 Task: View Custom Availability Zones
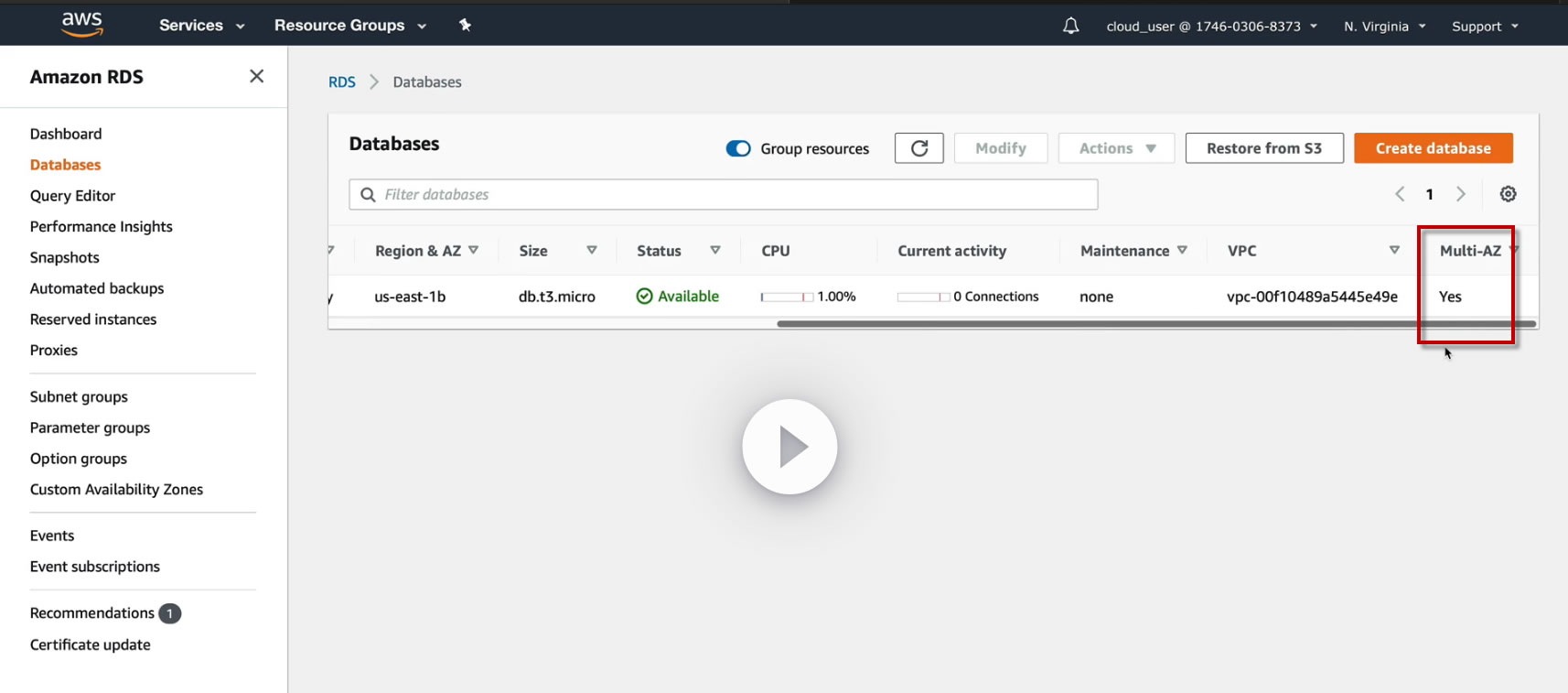(116, 490)
